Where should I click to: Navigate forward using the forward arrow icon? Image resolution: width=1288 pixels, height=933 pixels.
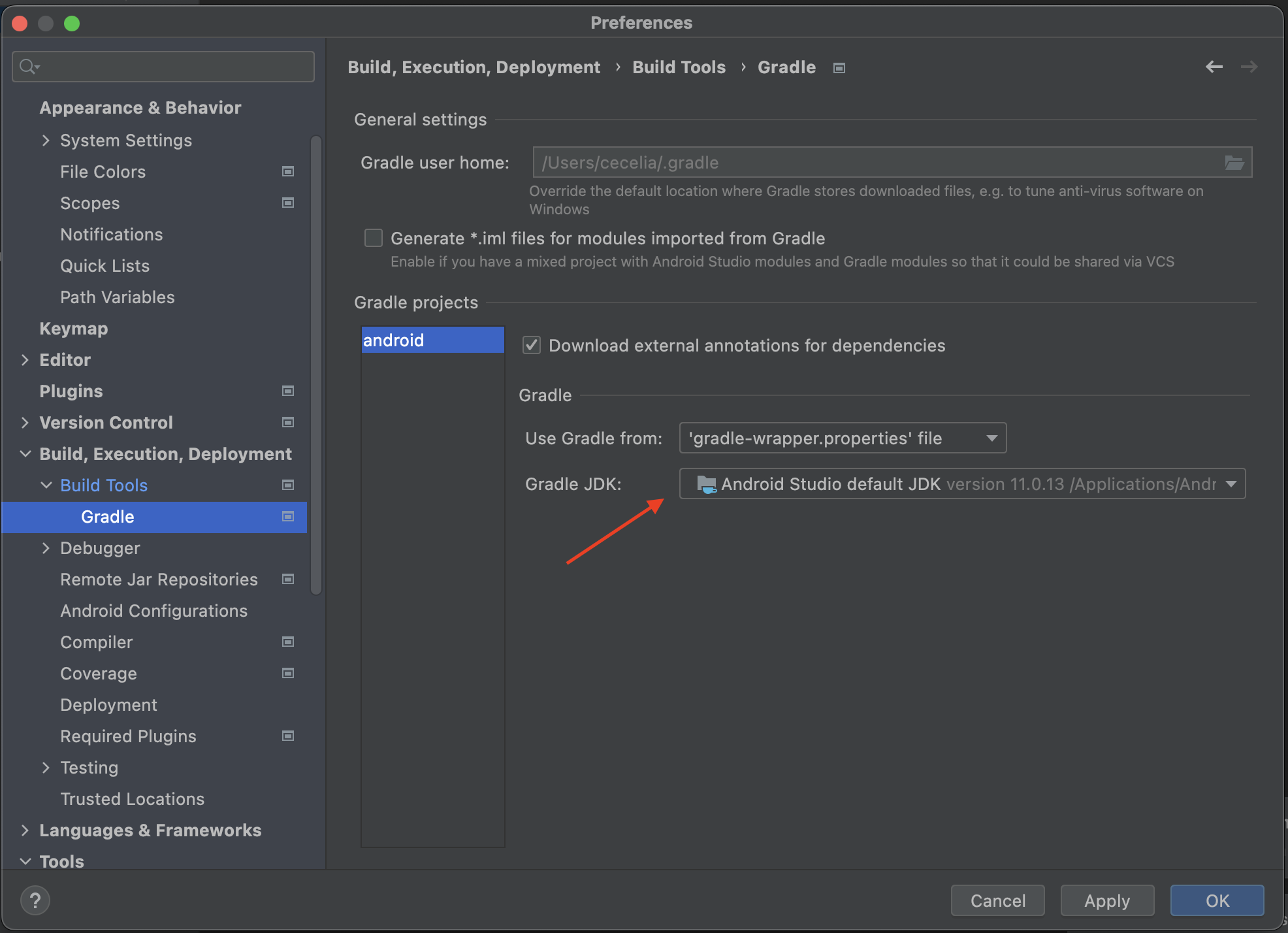pos(1249,67)
